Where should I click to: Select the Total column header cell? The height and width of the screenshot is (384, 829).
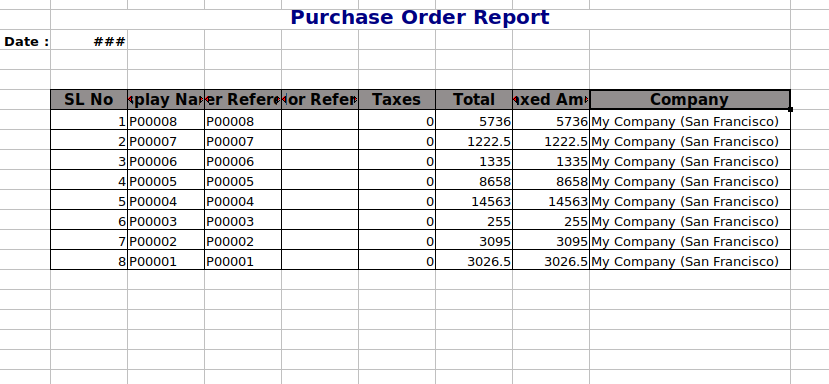coord(474,99)
